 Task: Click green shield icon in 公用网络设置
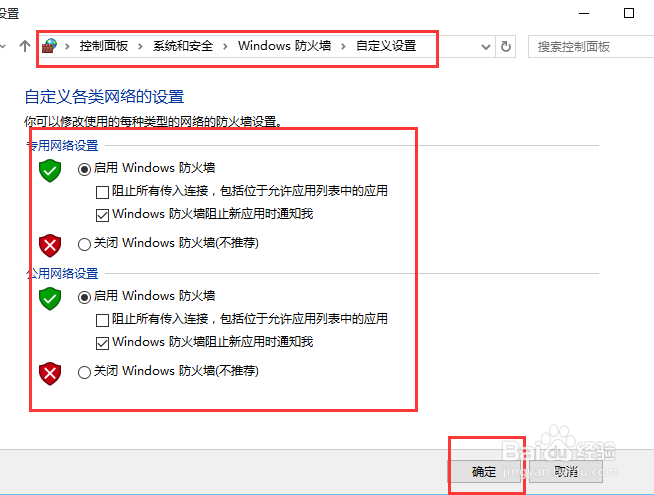50,299
